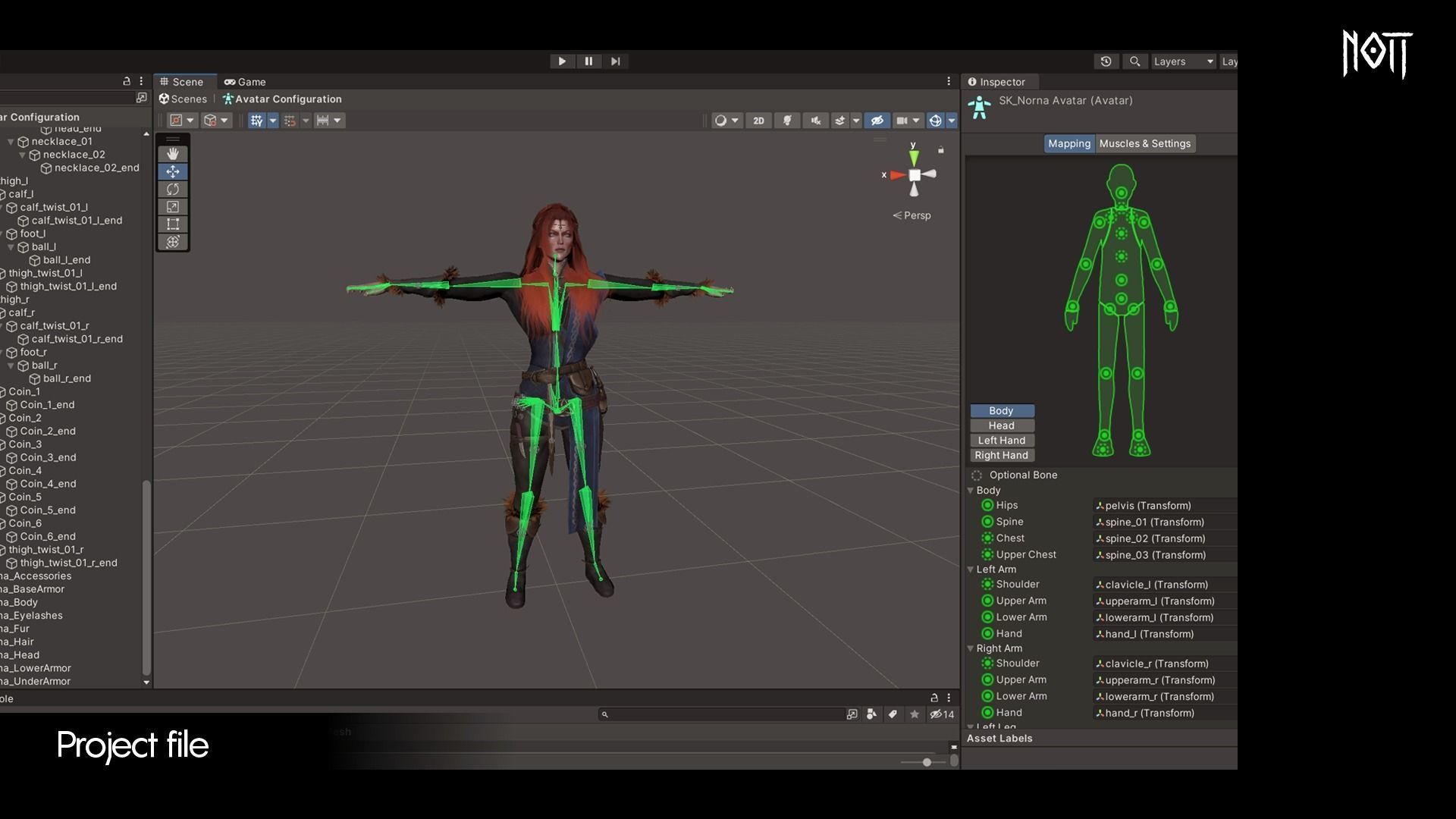1456x819 pixels.
Task: Toggle scene effects icon
Action: coord(839,121)
